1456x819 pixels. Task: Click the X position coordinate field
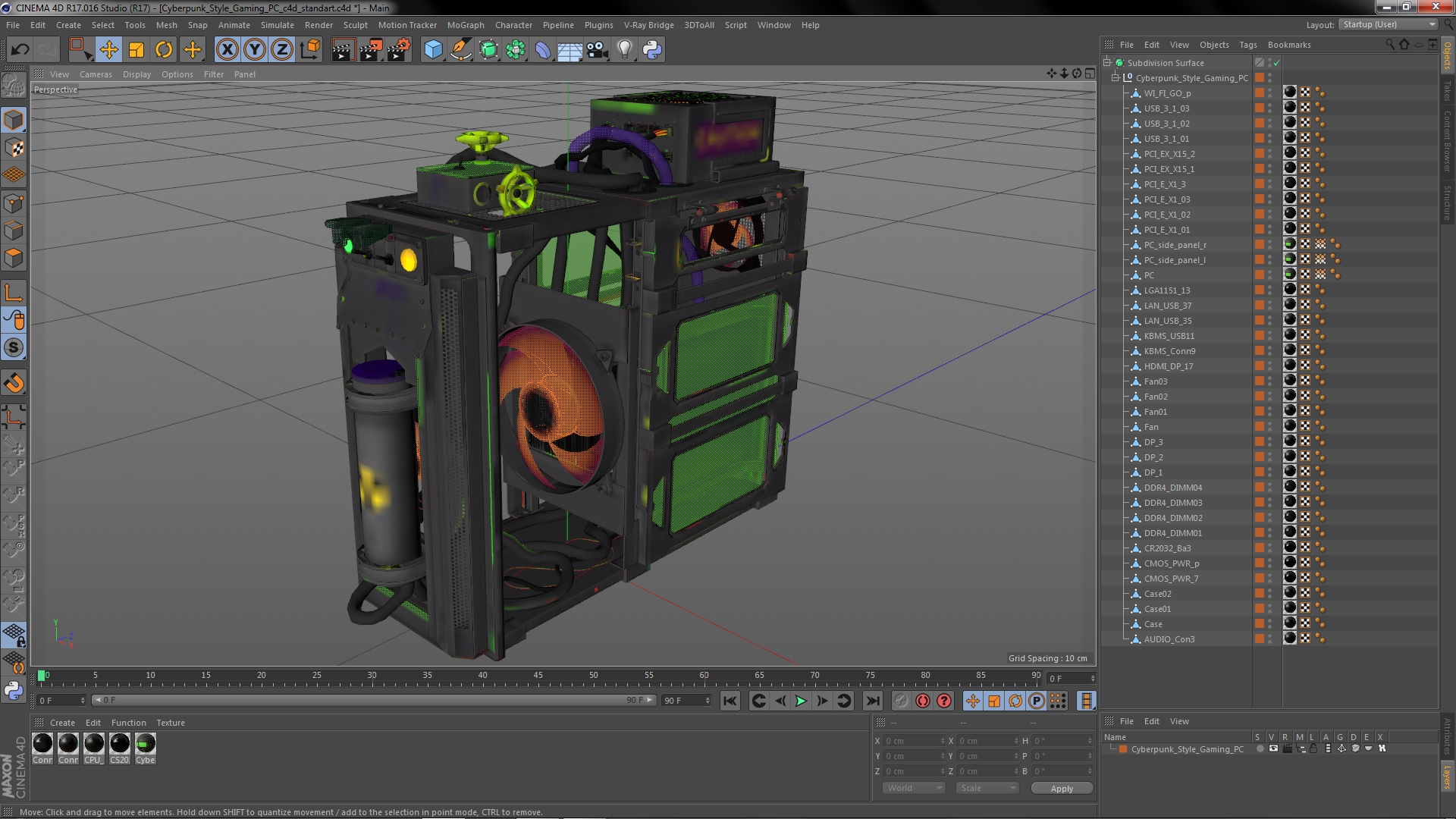coord(913,741)
